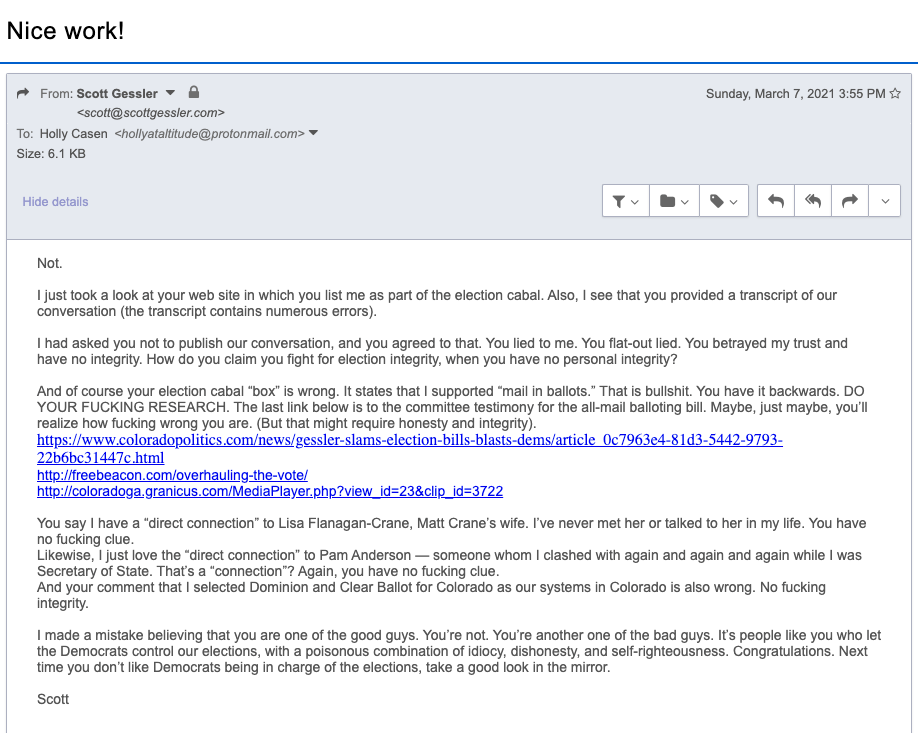Click the Forward arrow toolbar icon
This screenshot has width=918, height=733.
tap(850, 201)
